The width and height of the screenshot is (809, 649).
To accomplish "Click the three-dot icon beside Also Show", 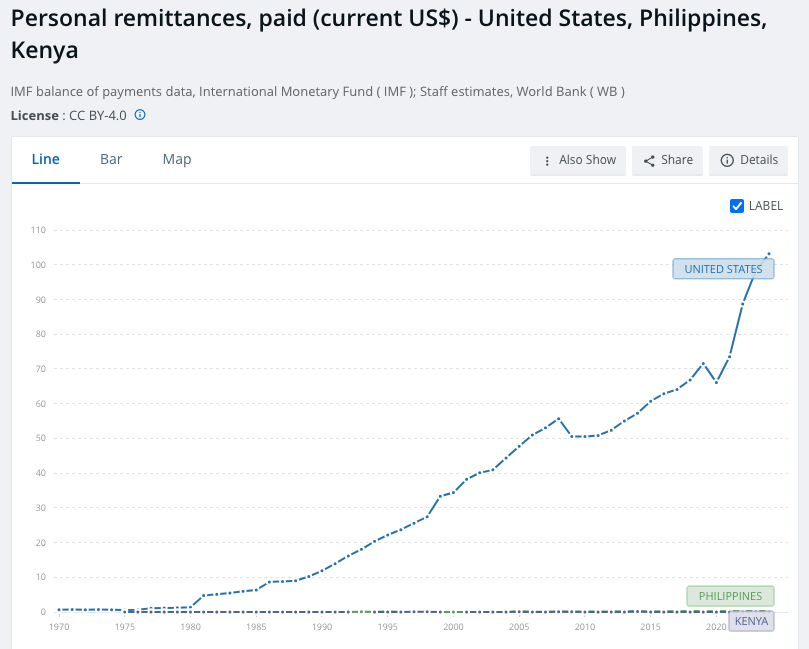I will (547, 161).
